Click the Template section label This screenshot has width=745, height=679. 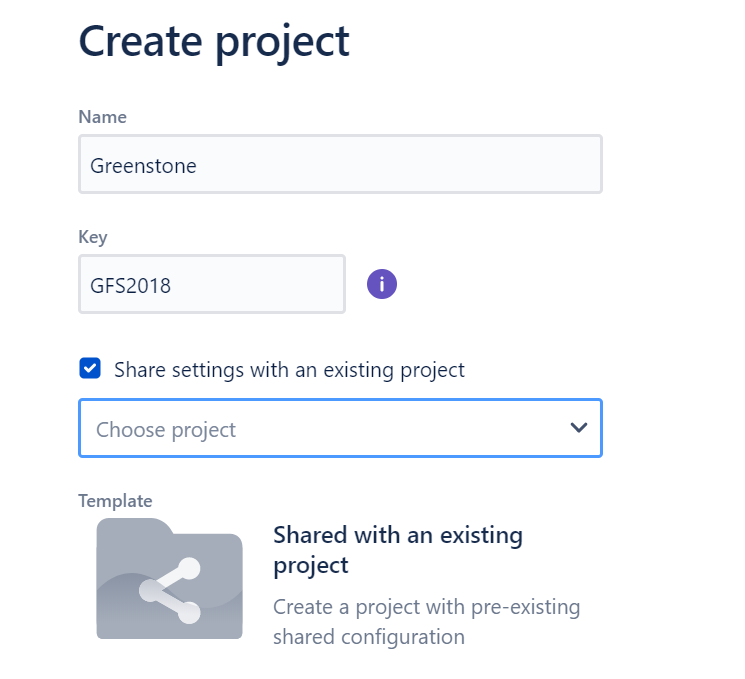(115, 501)
